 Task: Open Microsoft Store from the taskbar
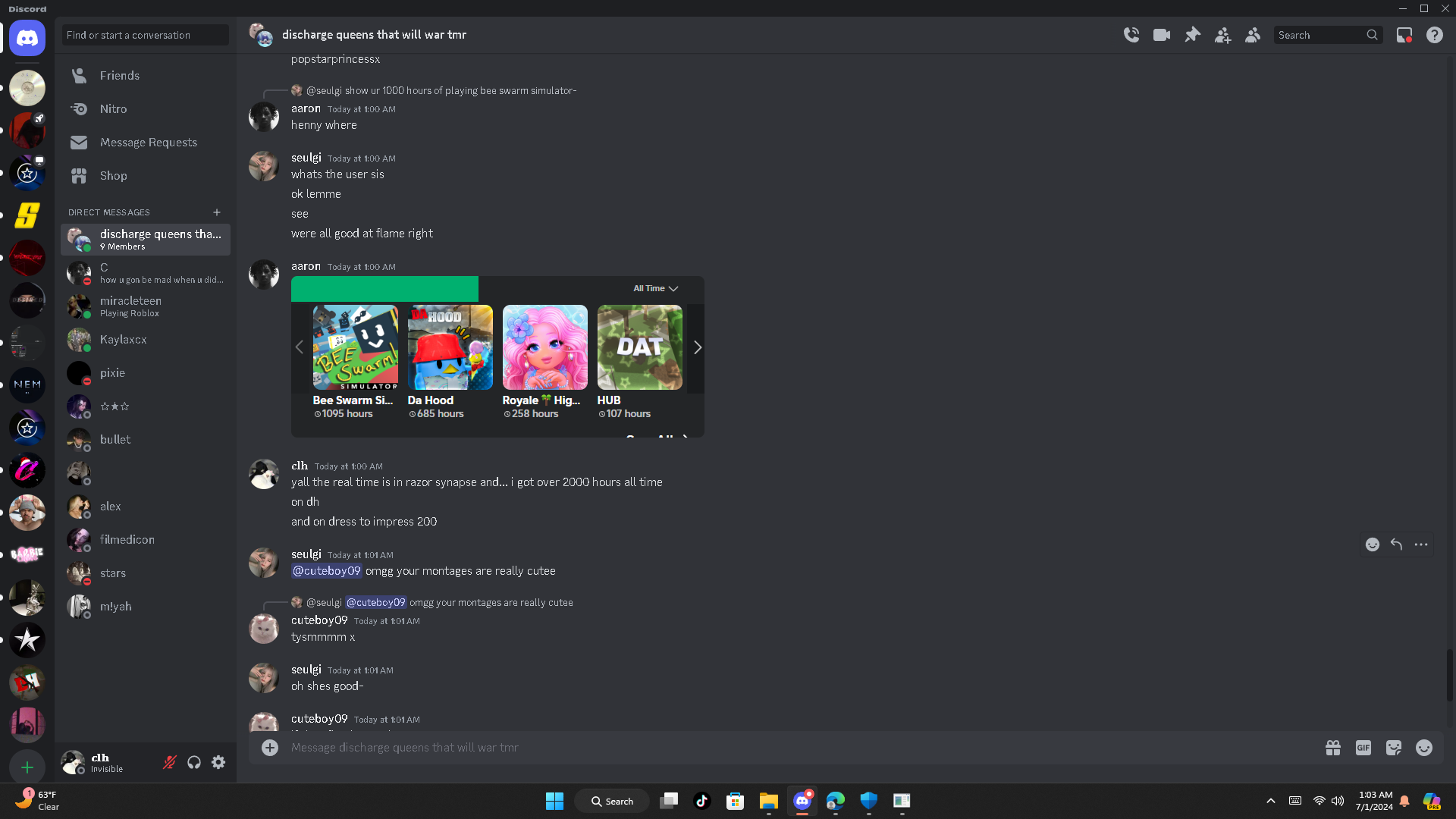736,801
